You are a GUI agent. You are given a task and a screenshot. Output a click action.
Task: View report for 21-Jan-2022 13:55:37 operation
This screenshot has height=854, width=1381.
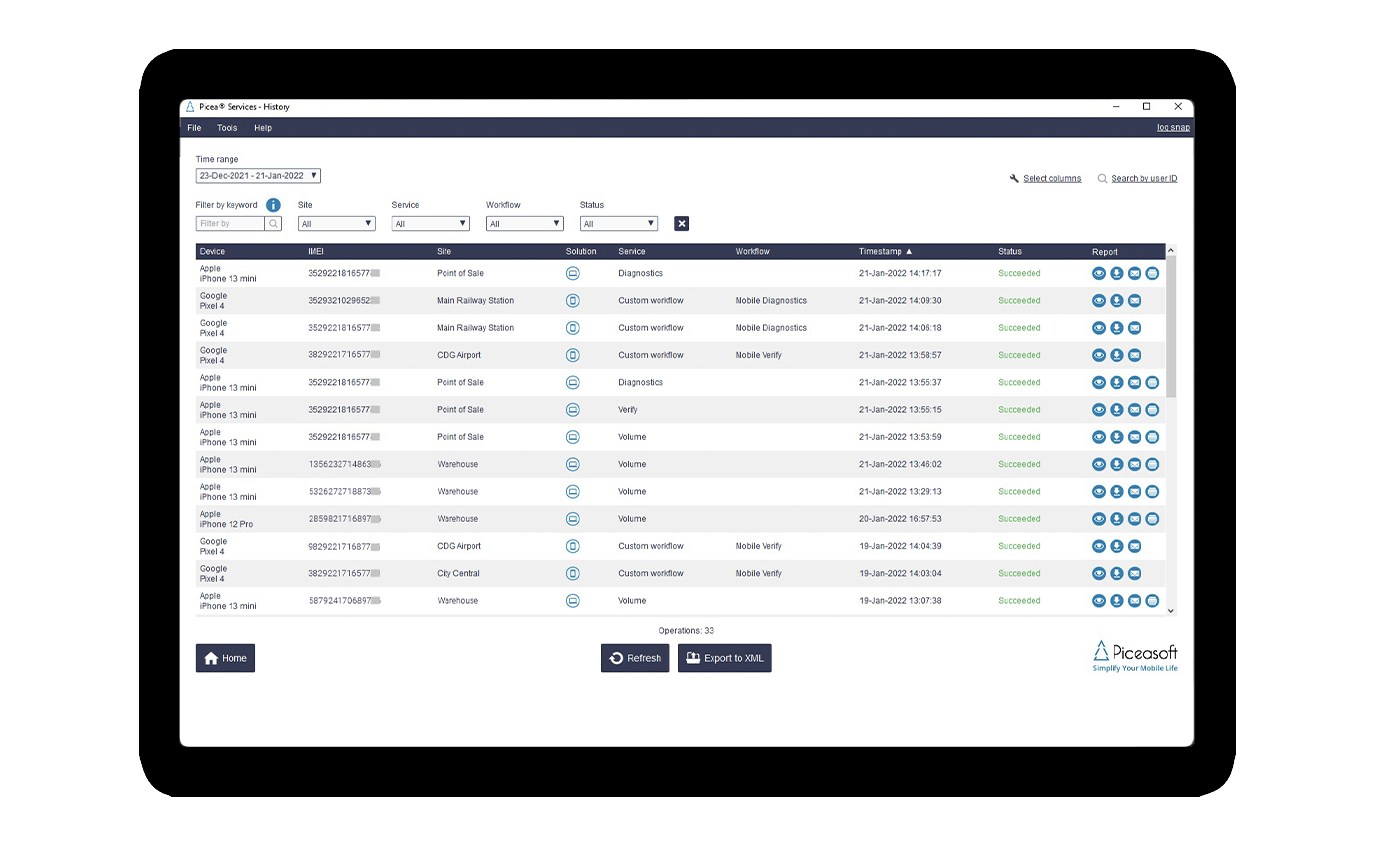point(1099,382)
